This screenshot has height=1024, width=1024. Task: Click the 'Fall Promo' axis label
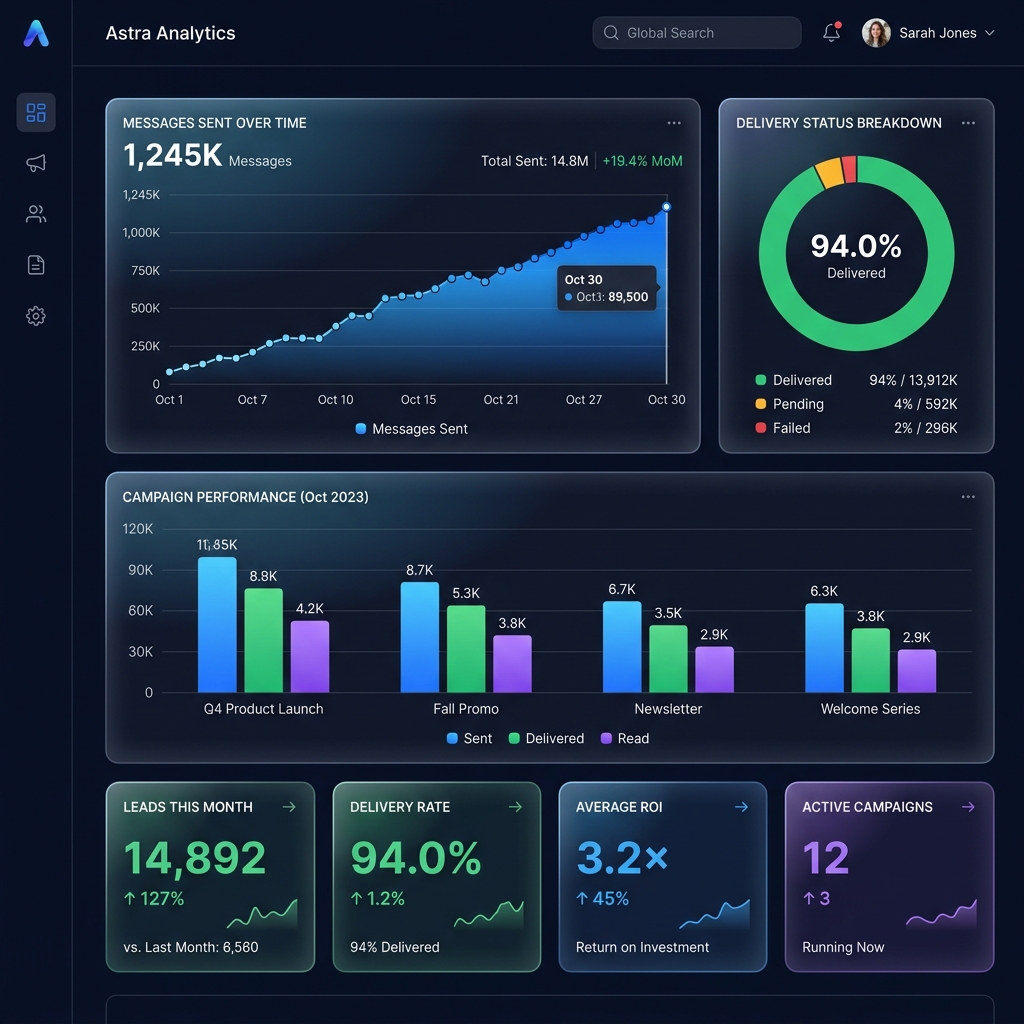pyautogui.click(x=466, y=709)
